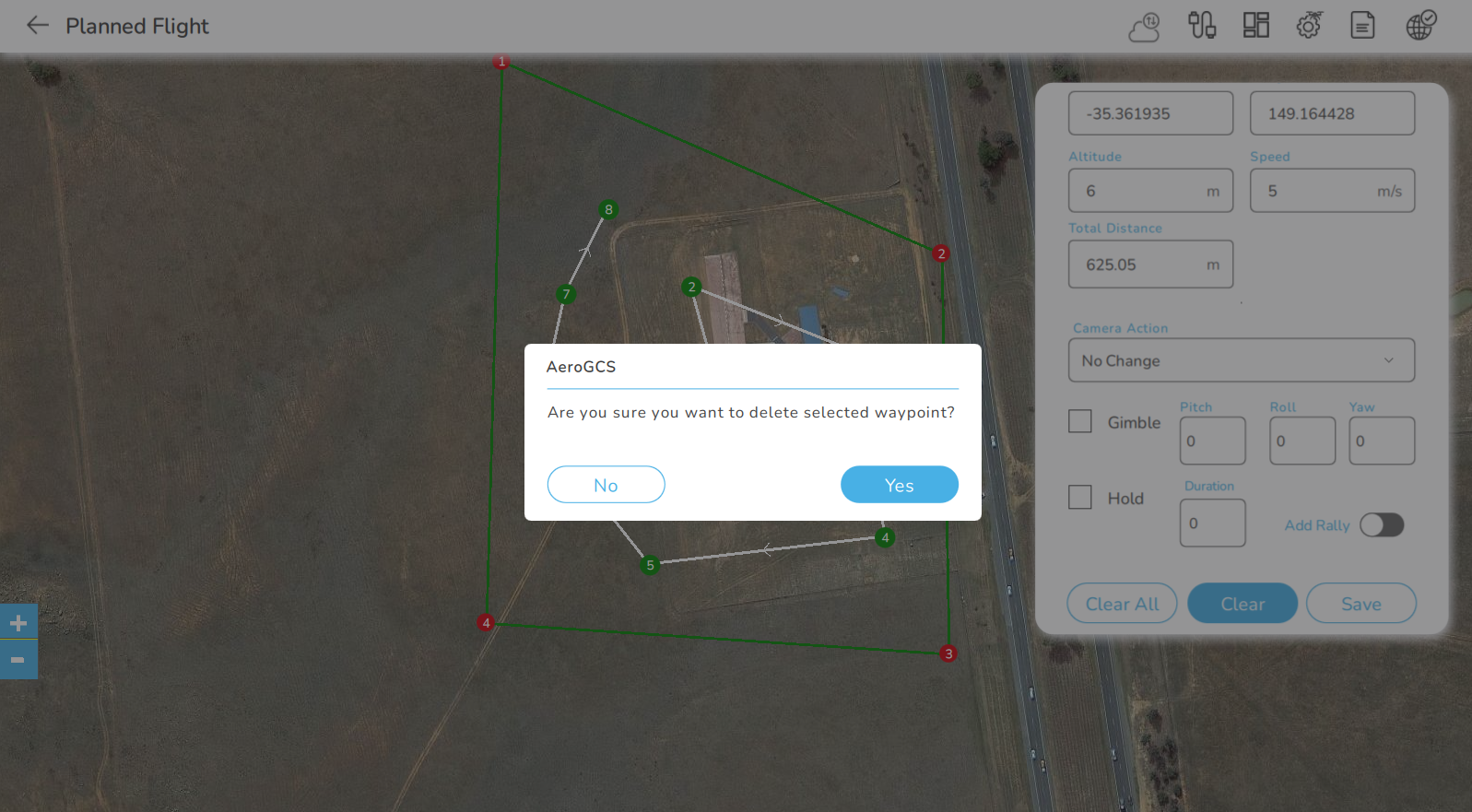Click the longitude field 149.164428
The image size is (1472, 812).
(x=1332, y=113)
